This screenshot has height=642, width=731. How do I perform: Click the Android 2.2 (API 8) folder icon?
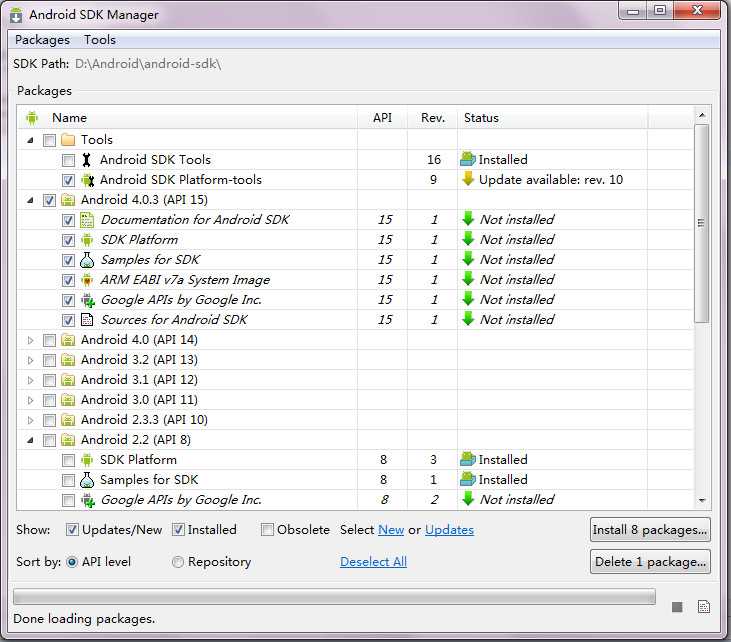pyautogui.click(x=68, y=440)
